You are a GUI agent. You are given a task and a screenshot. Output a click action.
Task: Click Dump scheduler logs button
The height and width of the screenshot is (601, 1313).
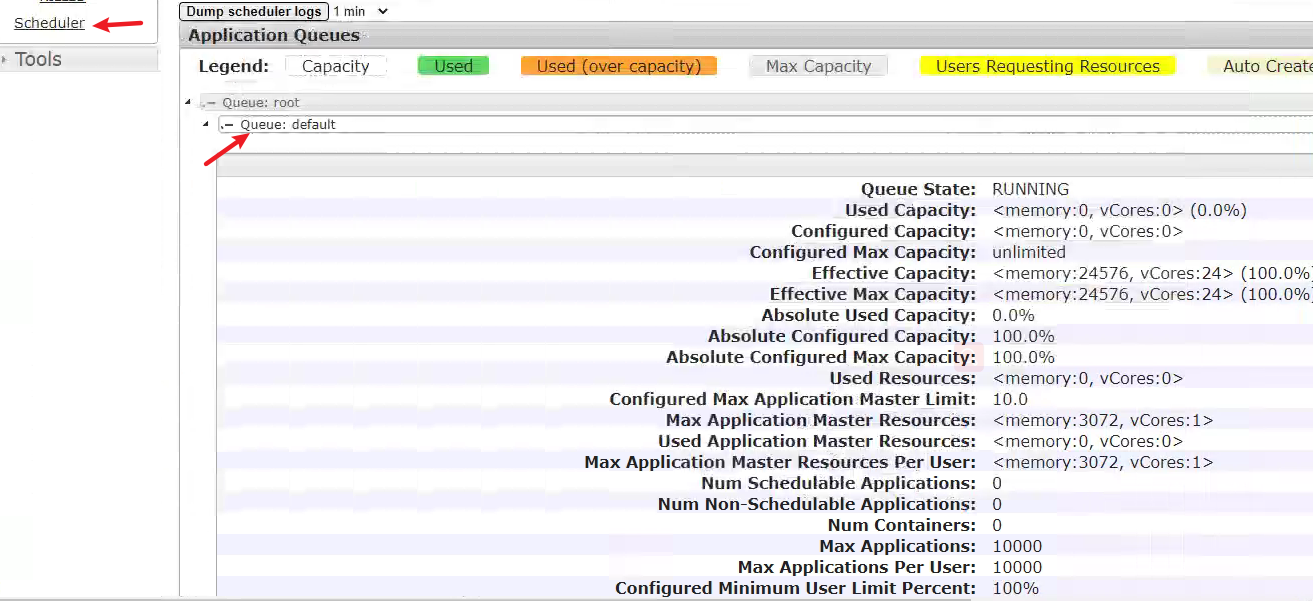click(x=254, y=12)
